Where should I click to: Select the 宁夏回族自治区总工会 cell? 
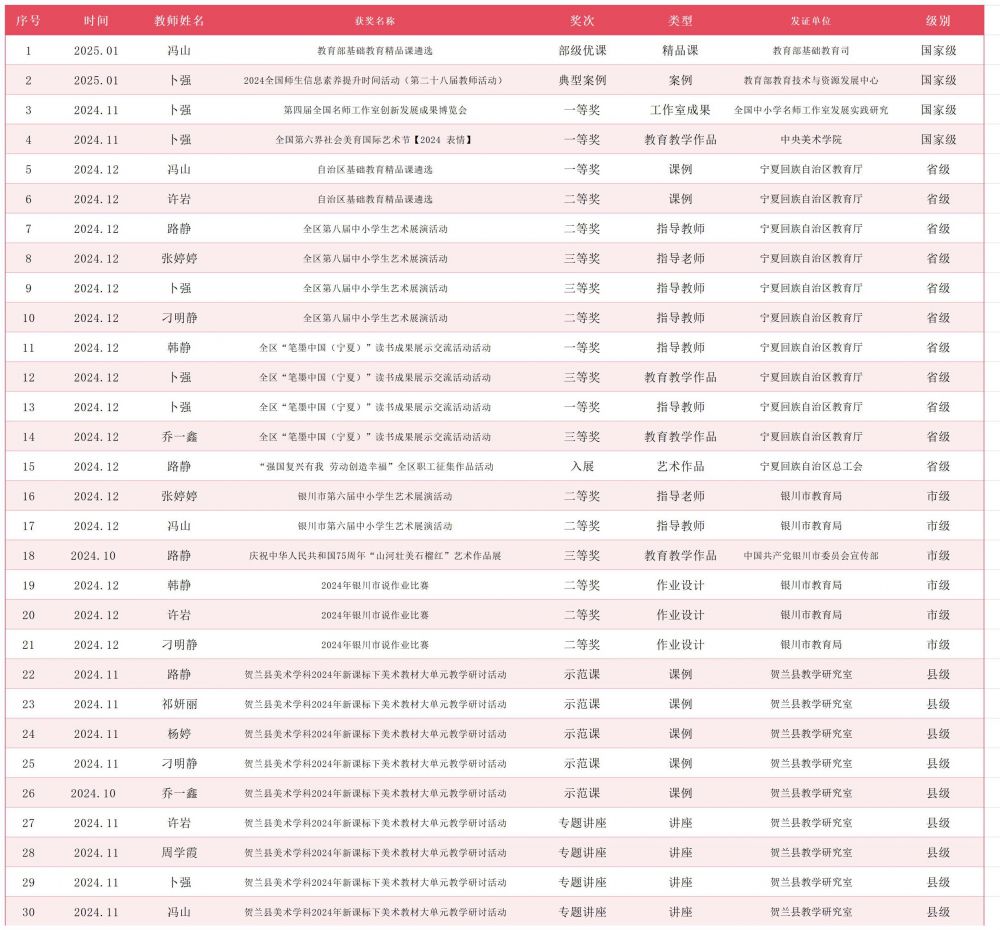coord(811,467)
